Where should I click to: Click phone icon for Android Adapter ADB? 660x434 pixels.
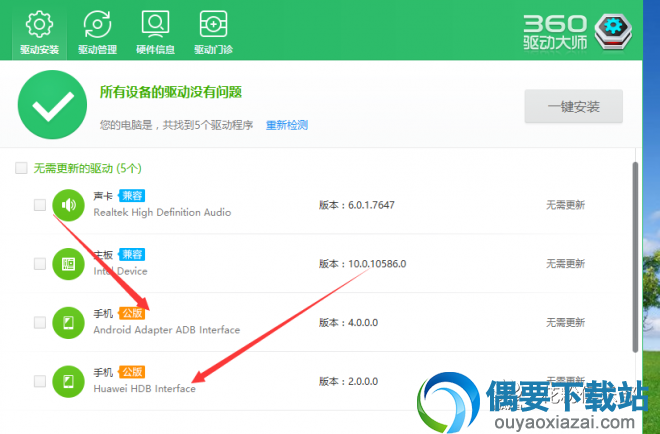68,323
